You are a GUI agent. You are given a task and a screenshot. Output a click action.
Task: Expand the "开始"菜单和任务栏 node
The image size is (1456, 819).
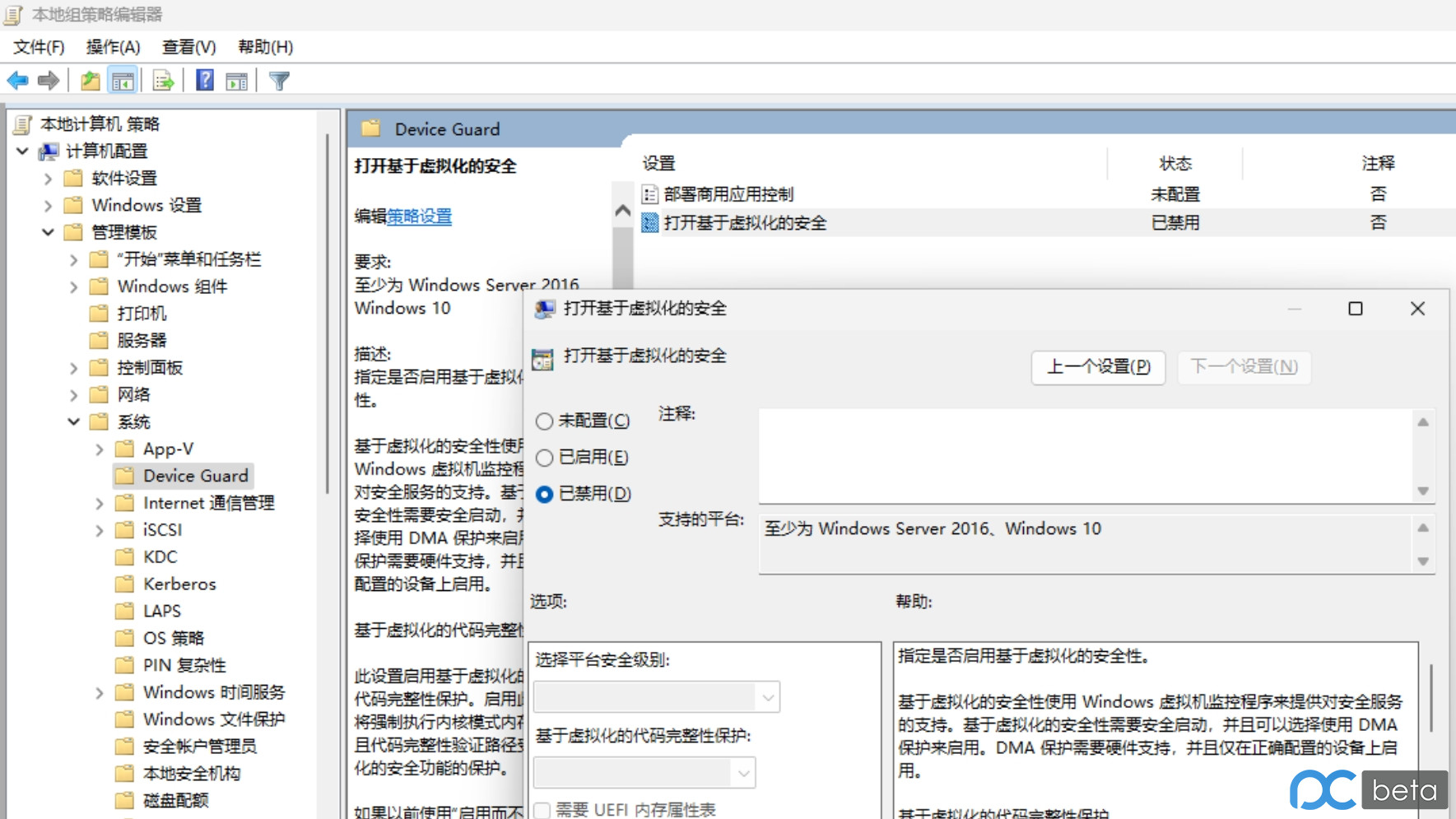click(73, 260)
